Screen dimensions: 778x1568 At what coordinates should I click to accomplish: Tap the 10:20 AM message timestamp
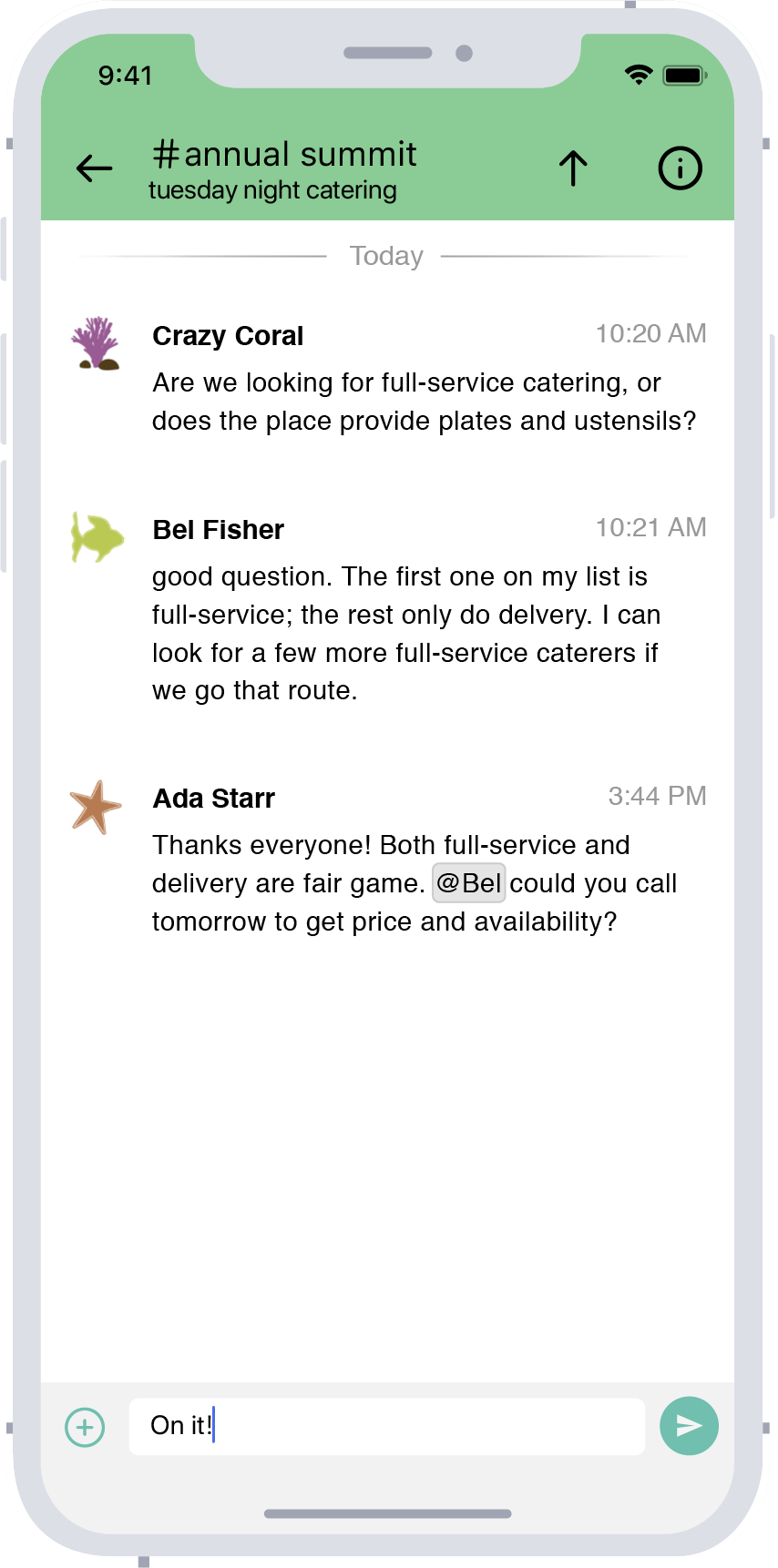point(650,334)
